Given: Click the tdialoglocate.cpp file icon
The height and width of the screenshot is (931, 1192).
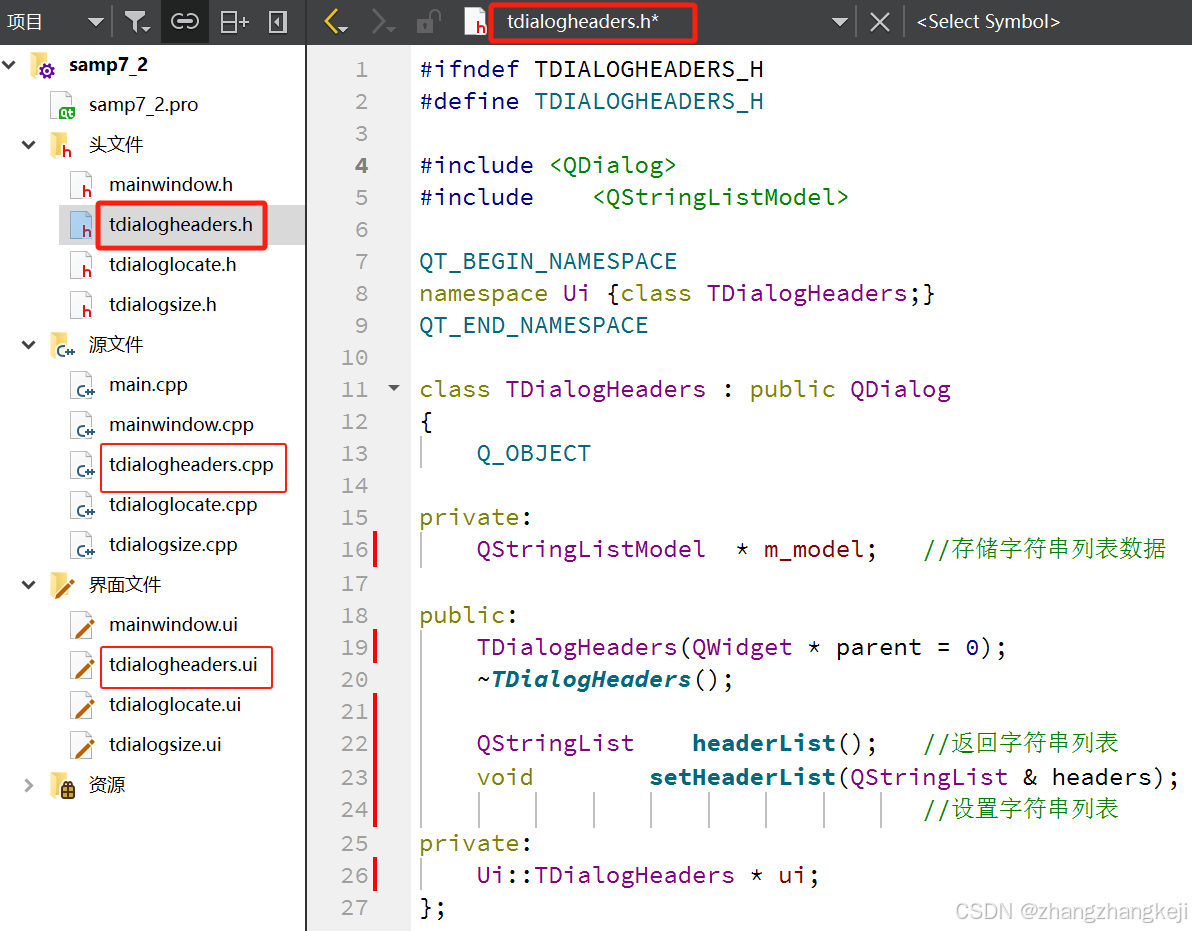Looking at the screenshot, I should tap(83, 505).
